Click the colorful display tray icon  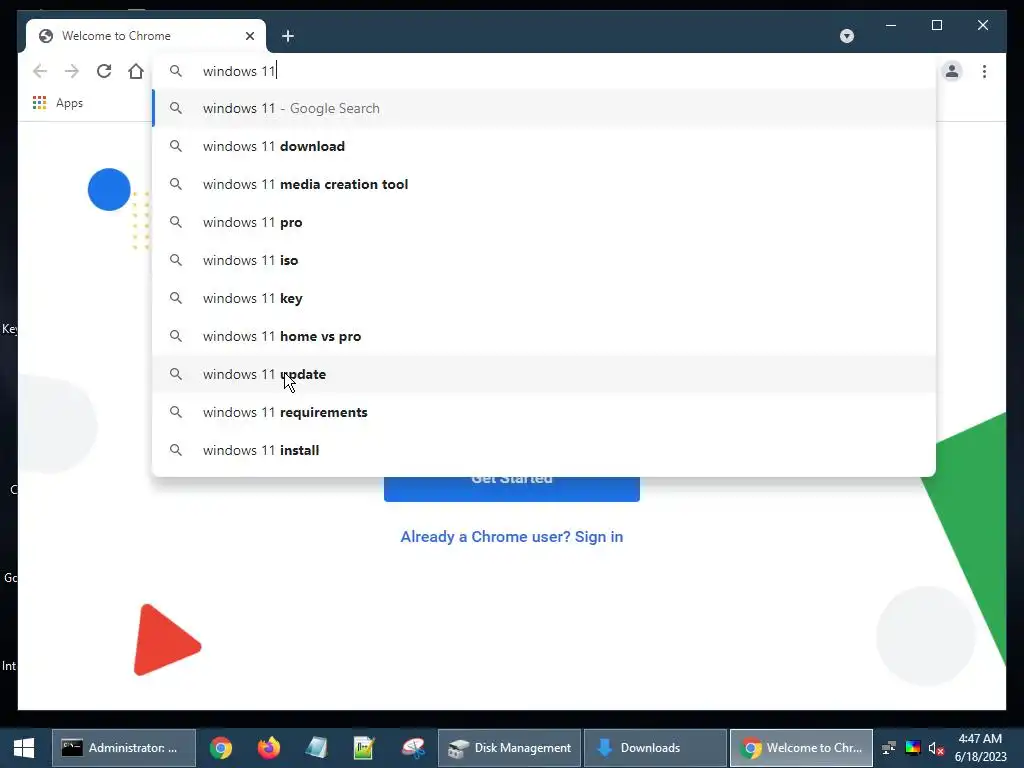pos(913,748)
